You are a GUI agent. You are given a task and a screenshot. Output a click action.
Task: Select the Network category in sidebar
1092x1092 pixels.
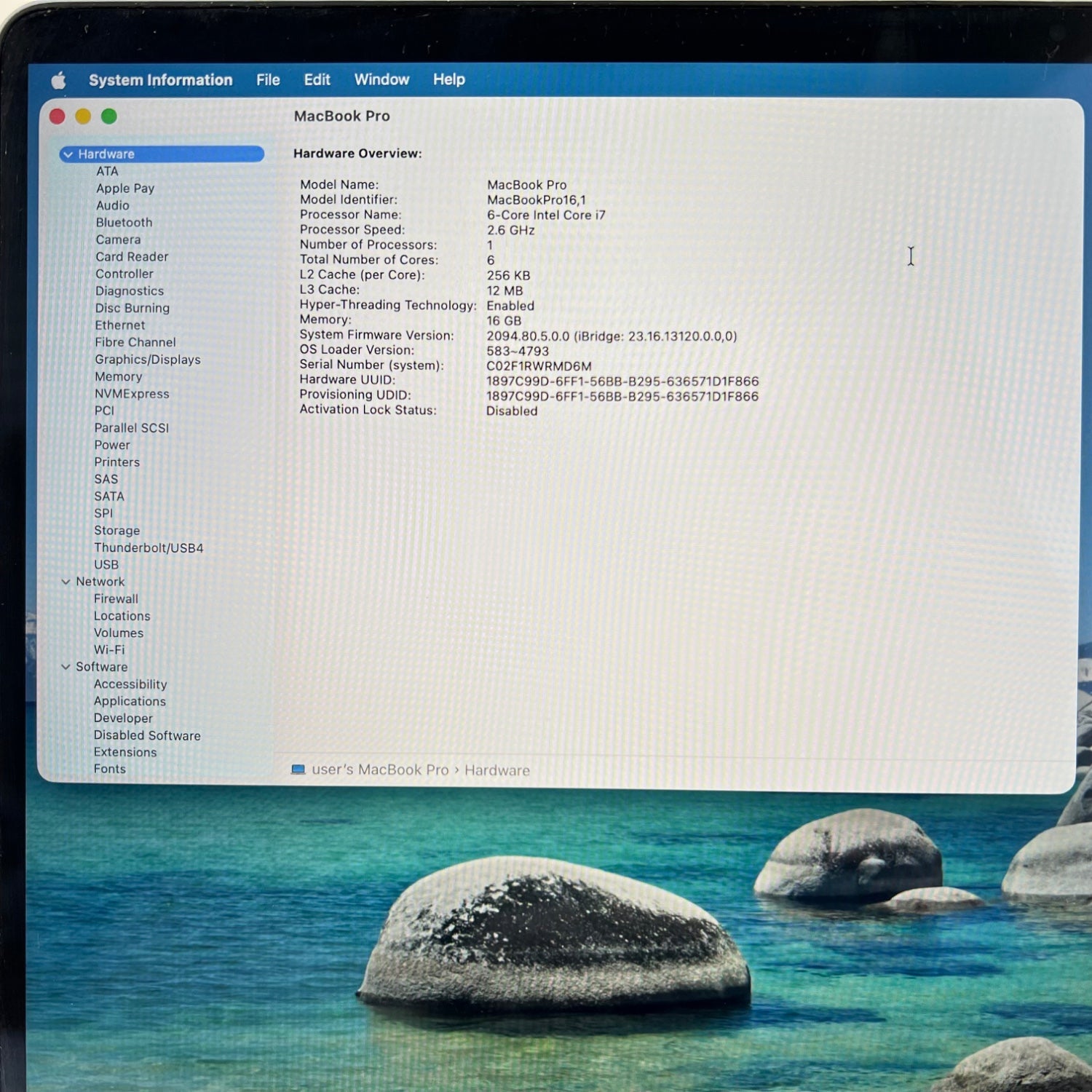100,582
